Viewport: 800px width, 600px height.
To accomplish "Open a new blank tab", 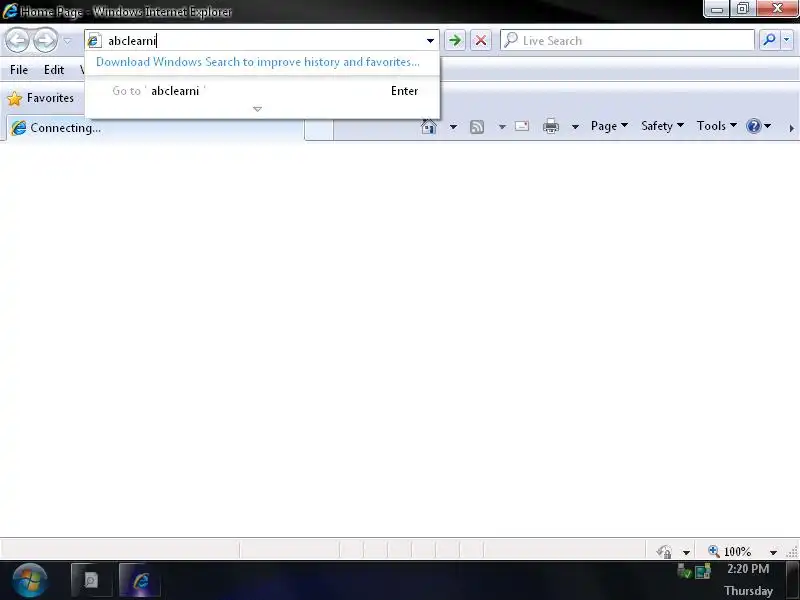I will (x=319, y=129).
